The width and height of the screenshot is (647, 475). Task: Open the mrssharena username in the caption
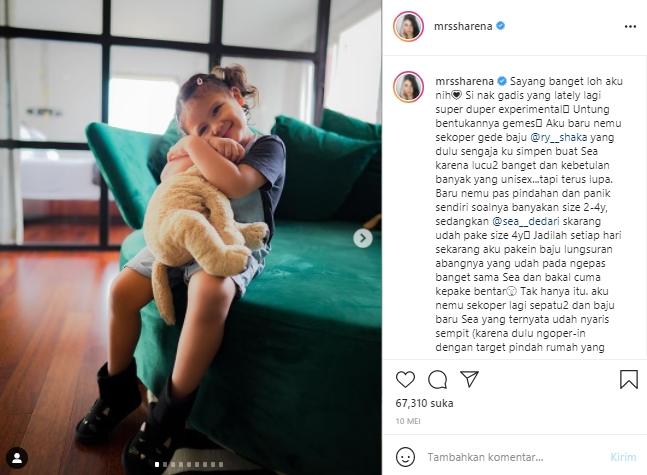[465, 81]
